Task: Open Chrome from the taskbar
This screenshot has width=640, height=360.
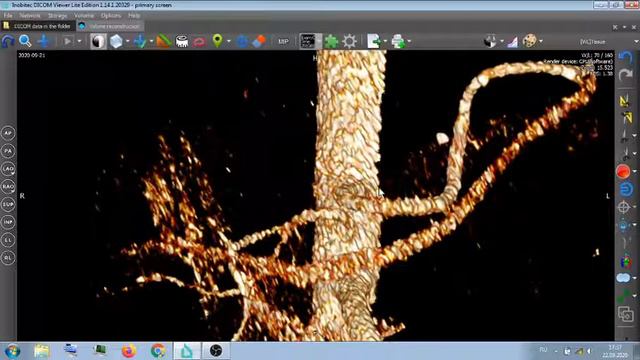Action: pyautogui.click(x=158, y=351)
